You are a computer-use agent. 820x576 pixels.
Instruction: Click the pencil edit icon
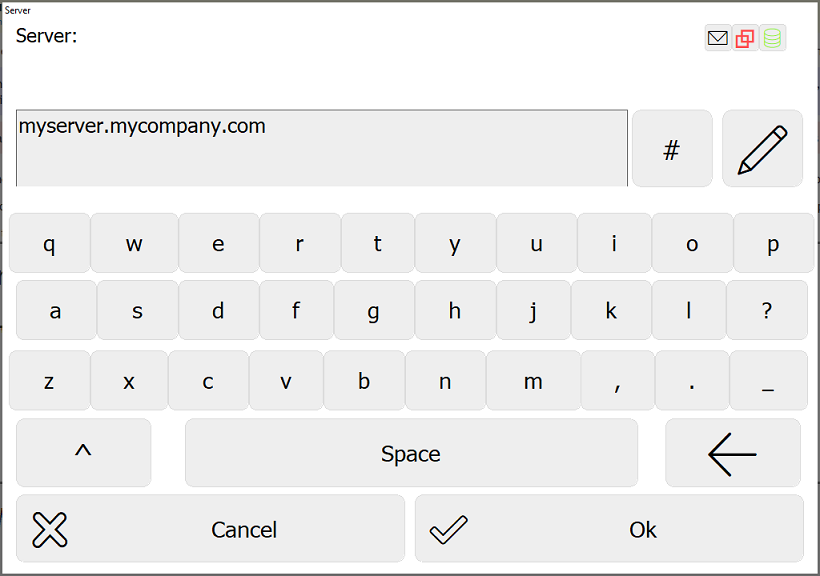pos(762,148)
